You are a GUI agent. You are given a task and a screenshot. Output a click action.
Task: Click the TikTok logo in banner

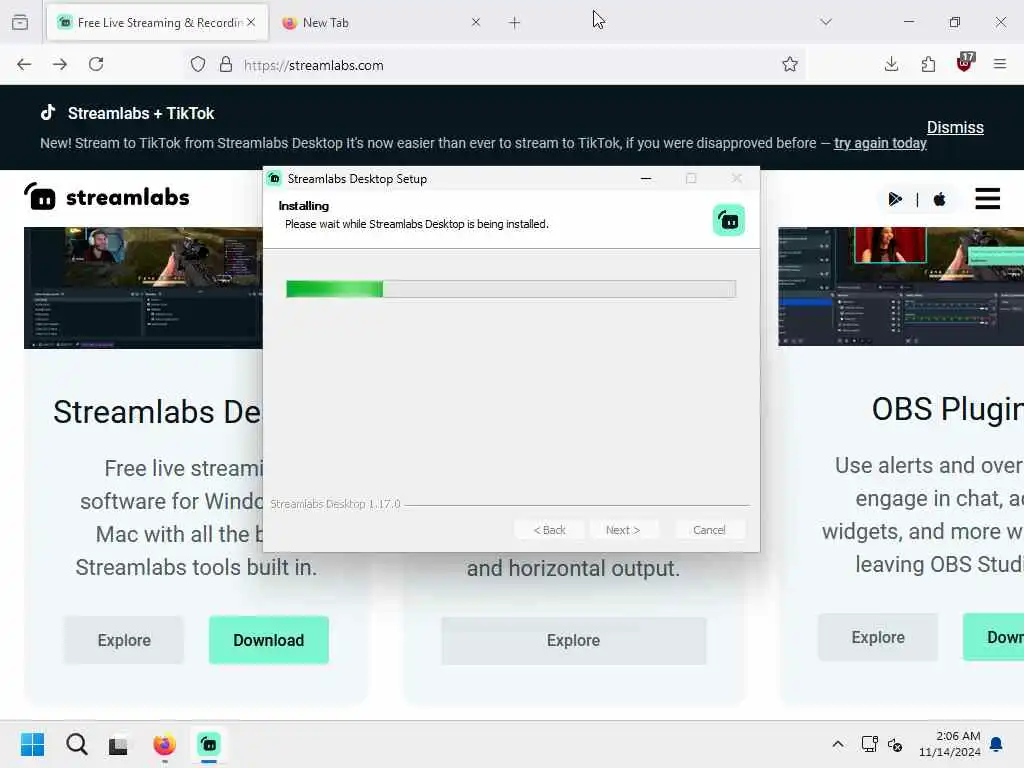48,112
